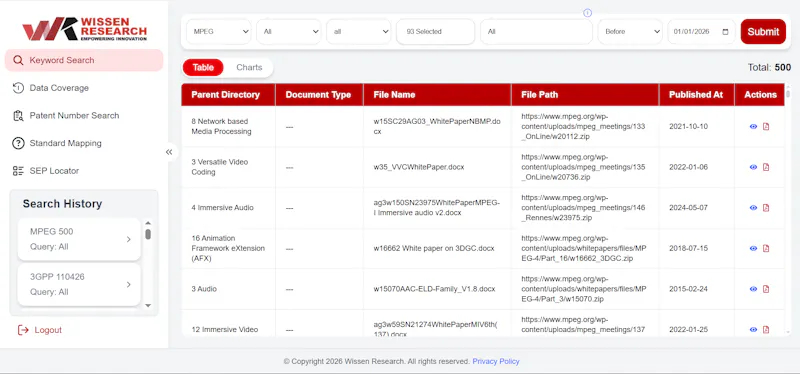This screenshot has width=800, height=374.
Task: Expand the Before date-condition dropdown
Action: 630,32
